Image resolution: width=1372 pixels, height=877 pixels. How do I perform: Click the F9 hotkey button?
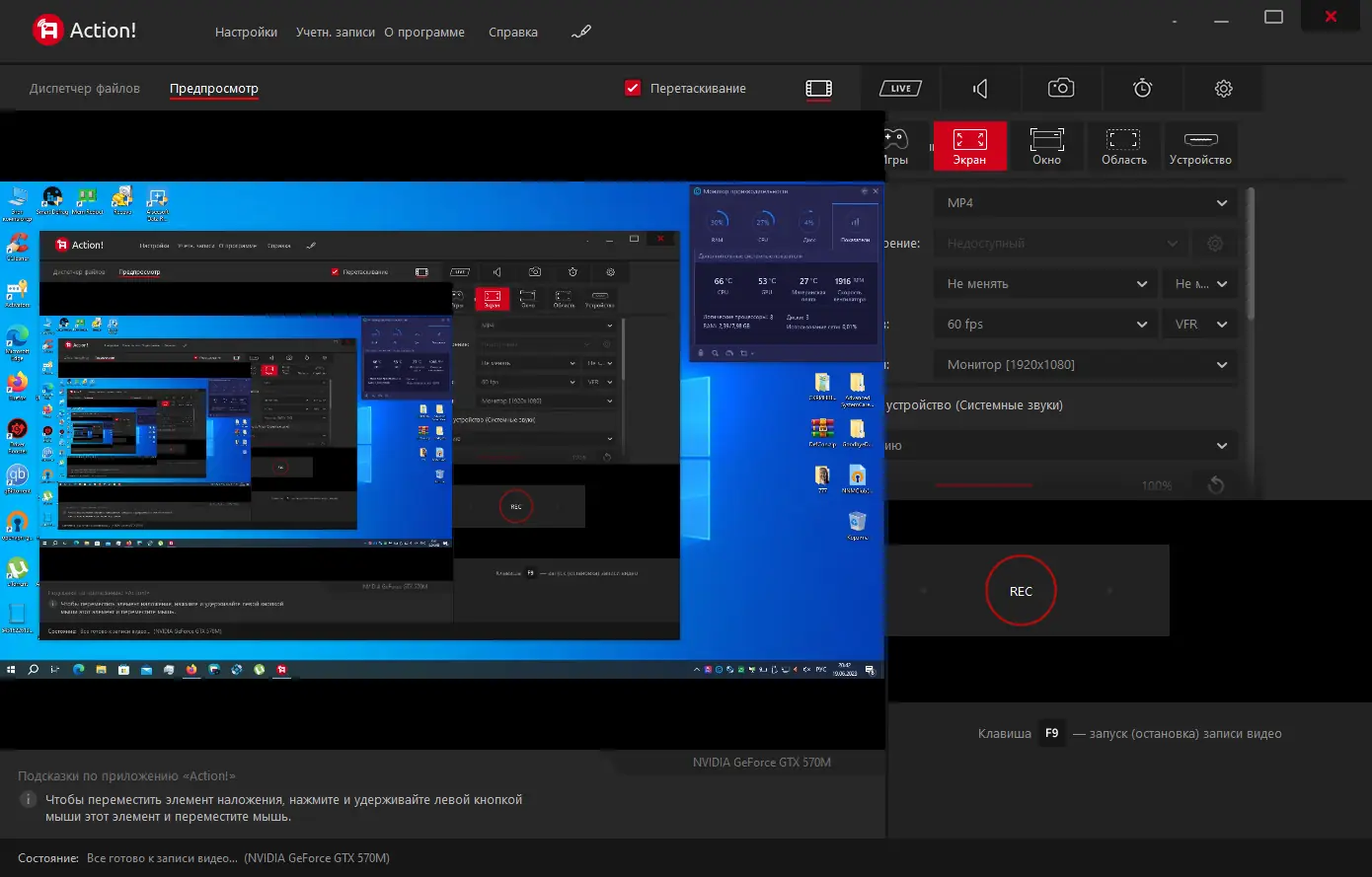pos(1052,734)
